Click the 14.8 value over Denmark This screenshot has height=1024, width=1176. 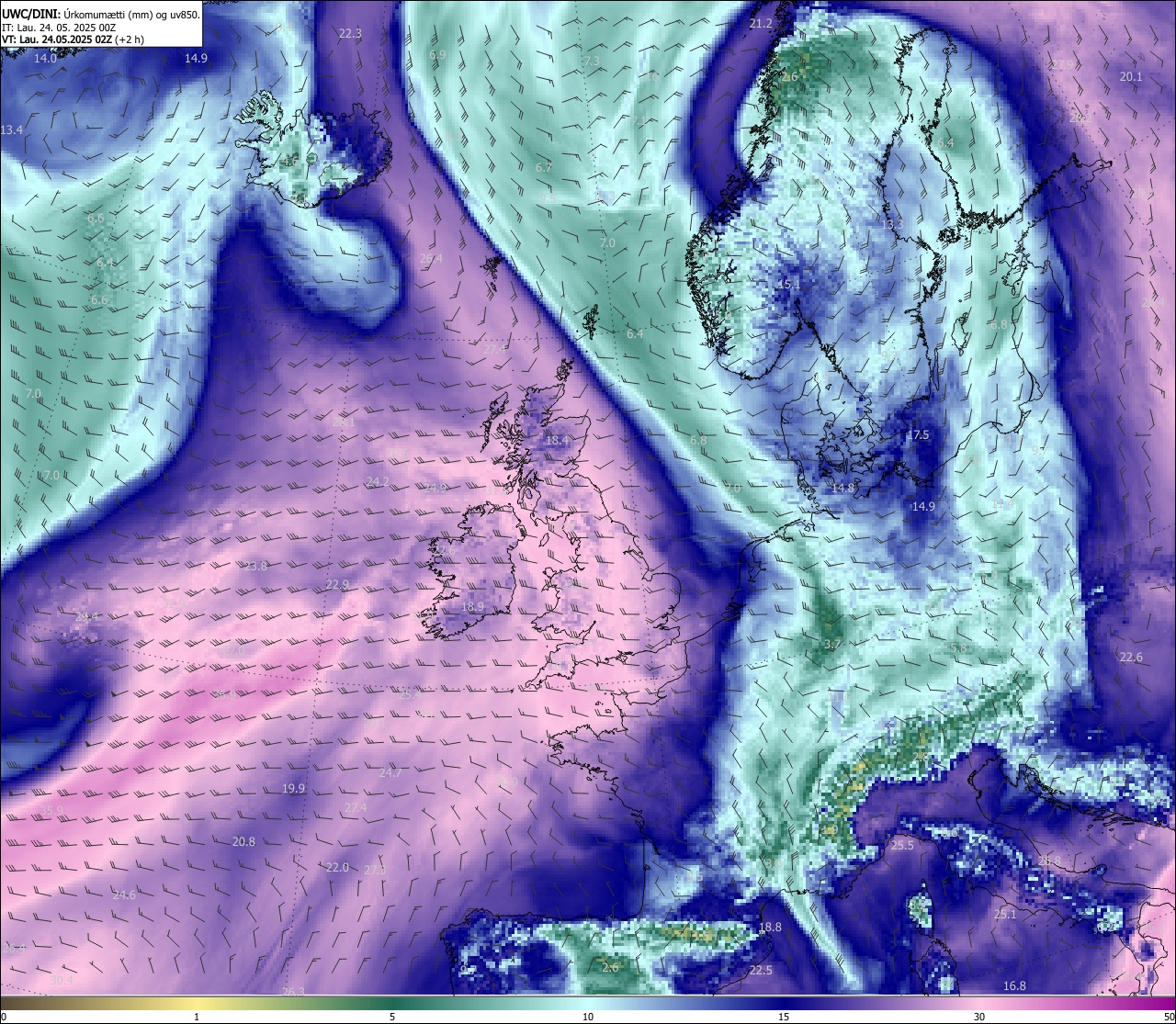843,488
